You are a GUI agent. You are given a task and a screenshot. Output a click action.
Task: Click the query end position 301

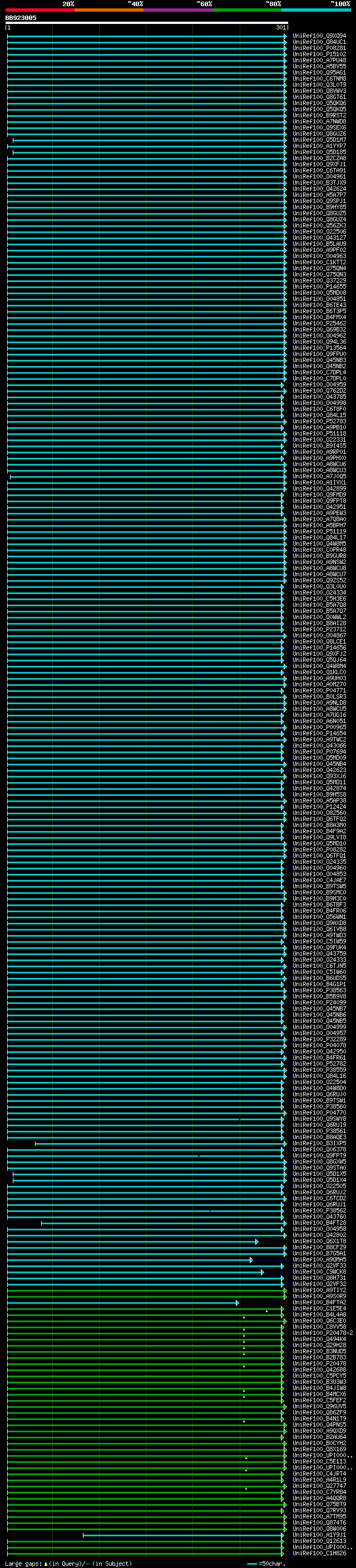[280, 28]
